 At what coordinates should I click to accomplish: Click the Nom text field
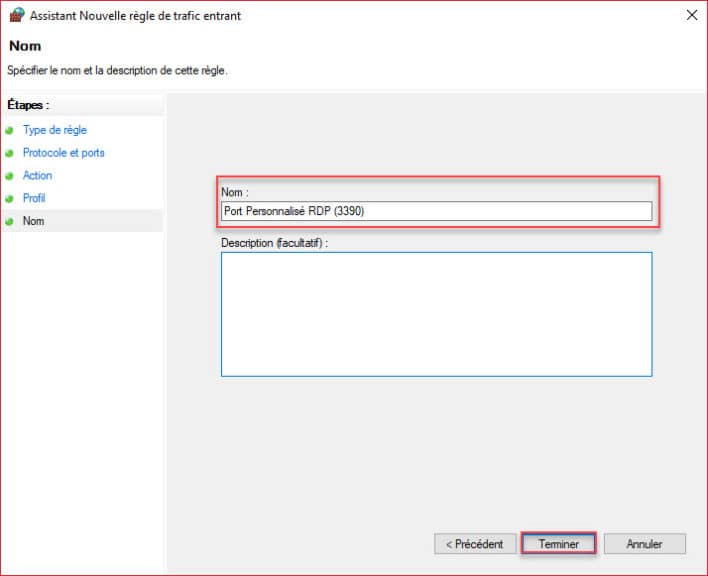pyautogui.click(x=437, y=211)
